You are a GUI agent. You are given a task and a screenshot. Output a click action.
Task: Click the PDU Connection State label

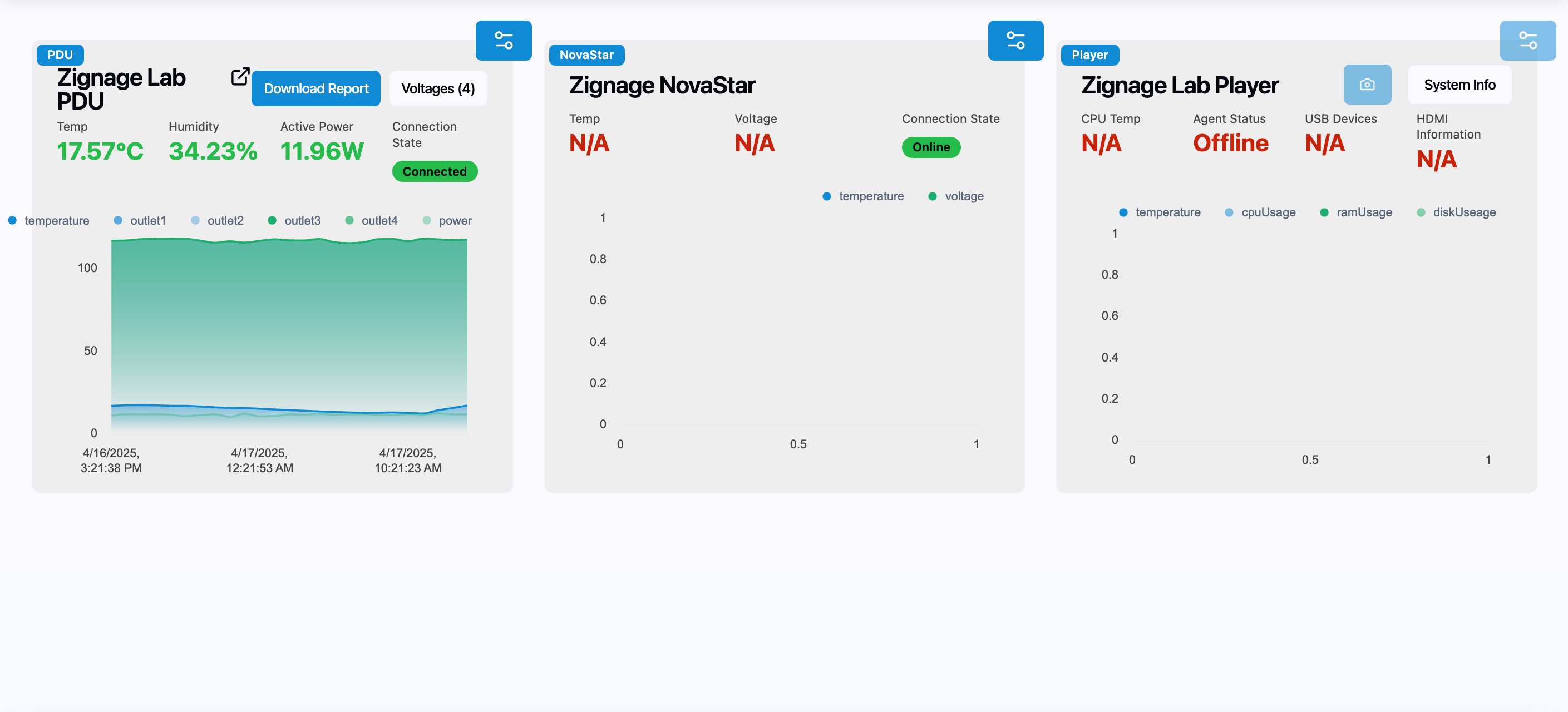424,135
